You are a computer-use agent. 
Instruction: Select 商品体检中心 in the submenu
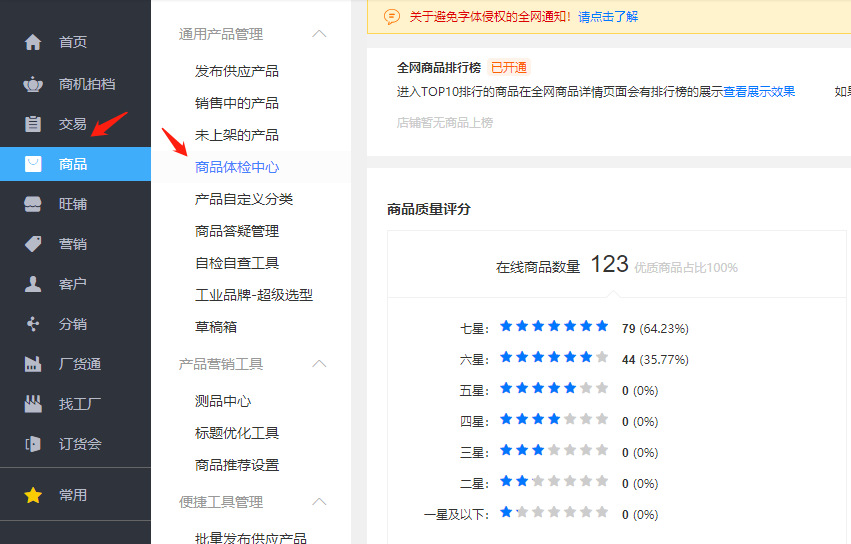pos(237,167)
